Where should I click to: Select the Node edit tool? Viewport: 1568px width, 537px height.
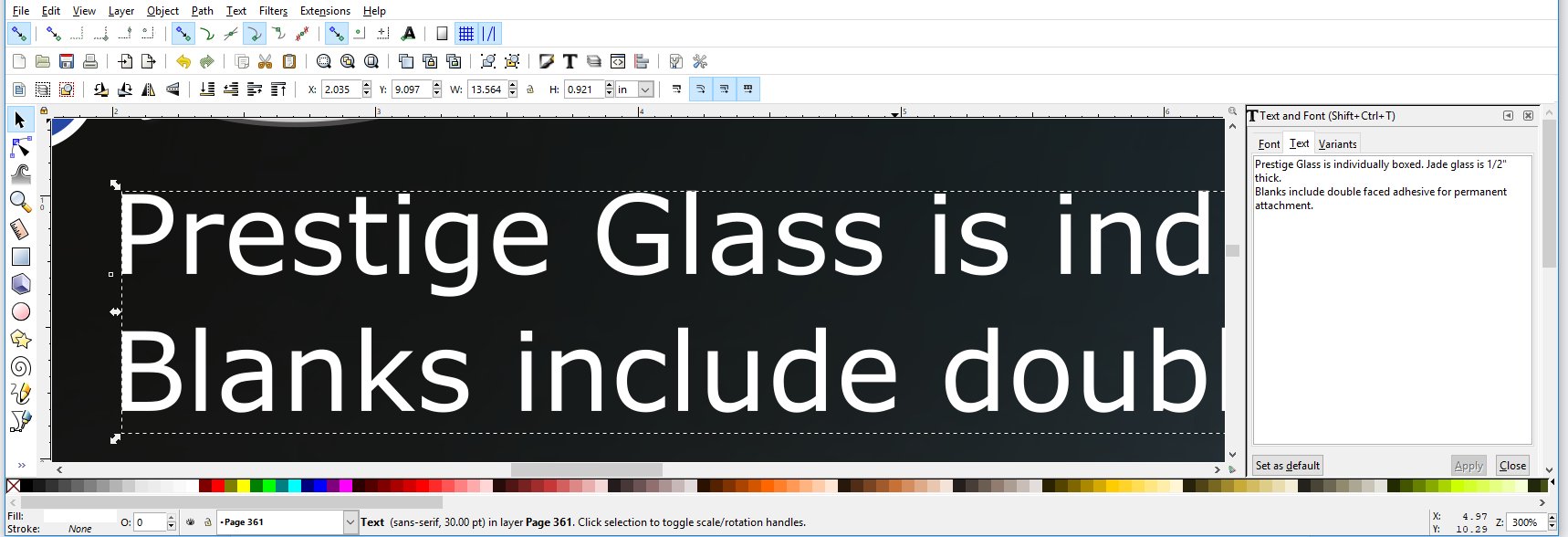20,147
